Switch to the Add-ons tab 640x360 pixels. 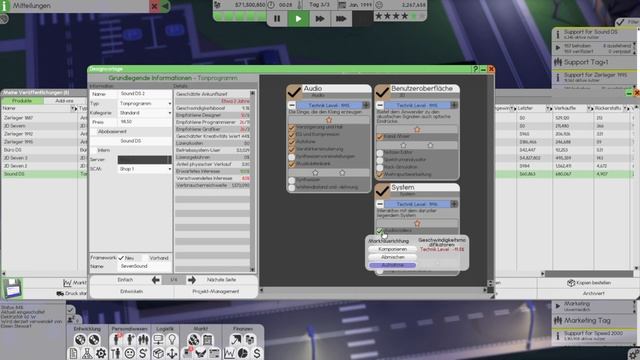coord(64,101)
